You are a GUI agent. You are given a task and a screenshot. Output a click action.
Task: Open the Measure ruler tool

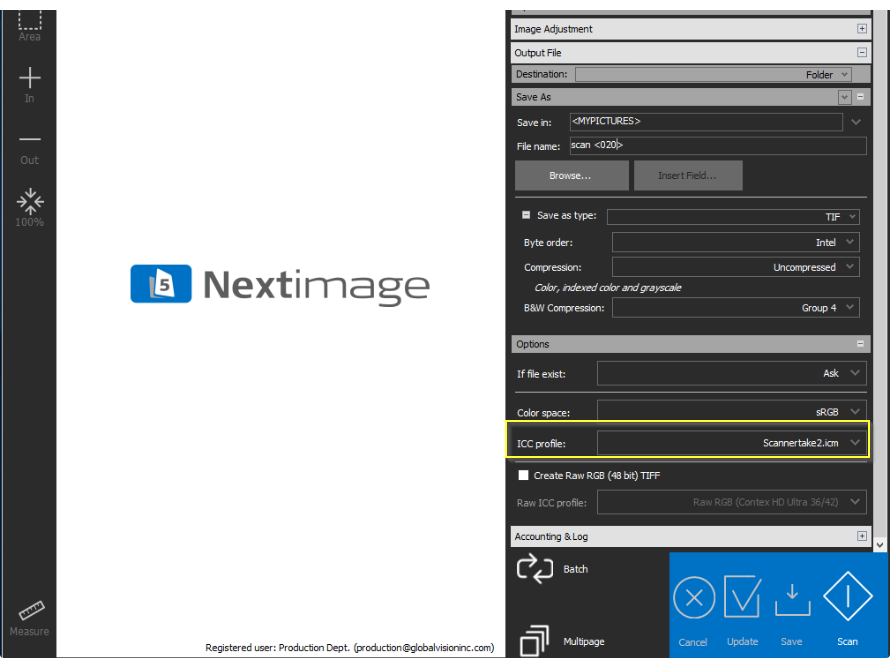[29, 612]
